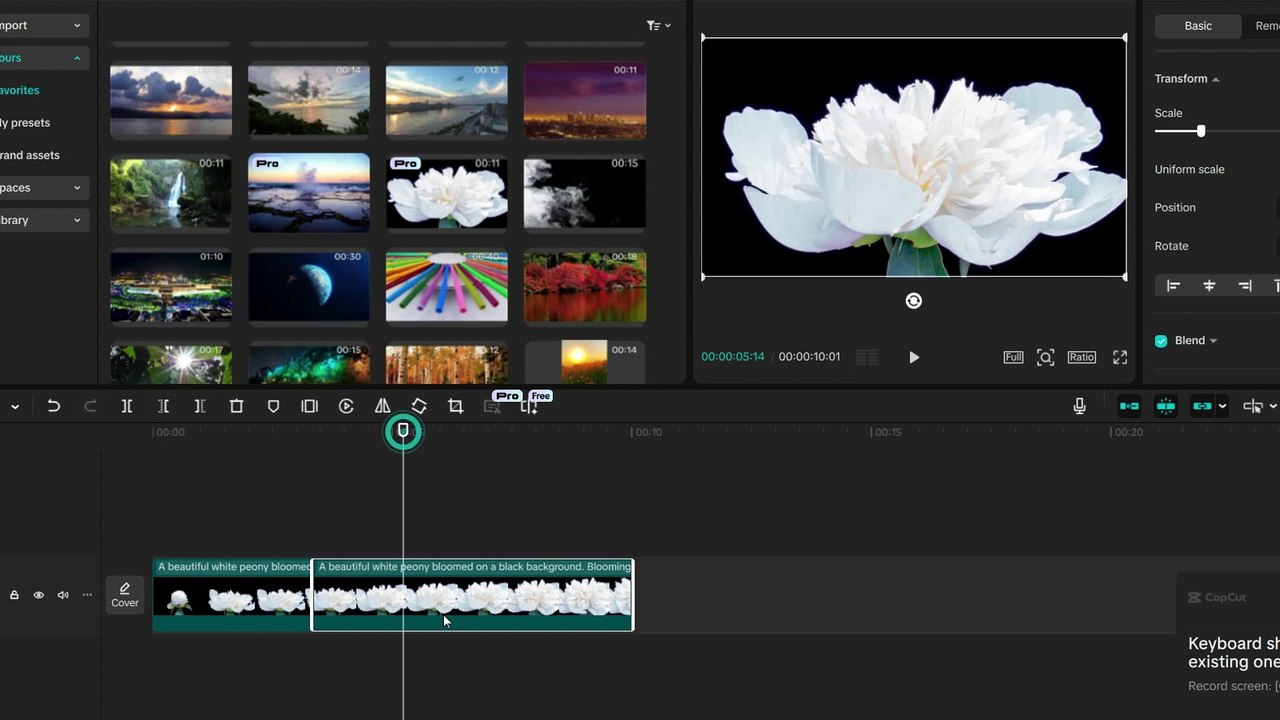Click the Delete right trim tool
The image size is (1280, 720).
(x=200, y=406)
